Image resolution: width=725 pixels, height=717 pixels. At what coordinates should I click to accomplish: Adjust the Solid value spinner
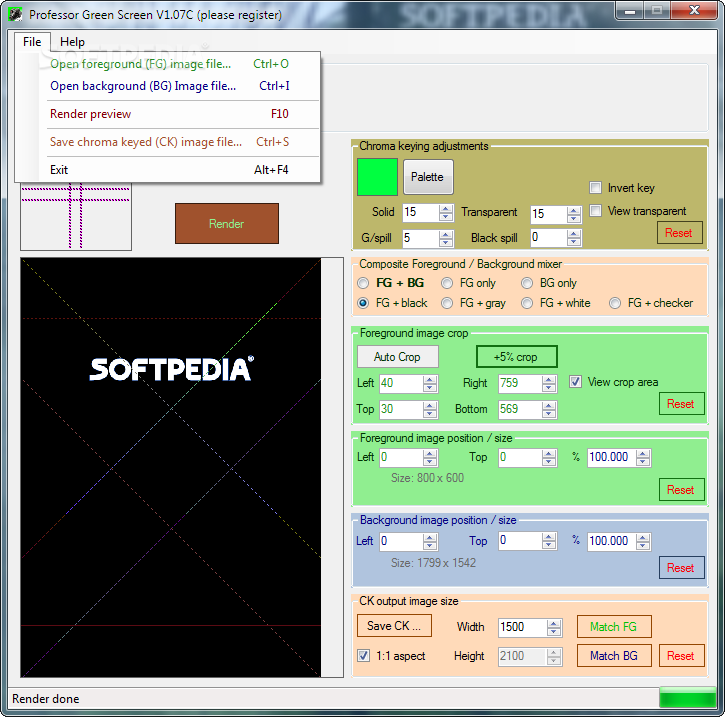pos(446,213)
